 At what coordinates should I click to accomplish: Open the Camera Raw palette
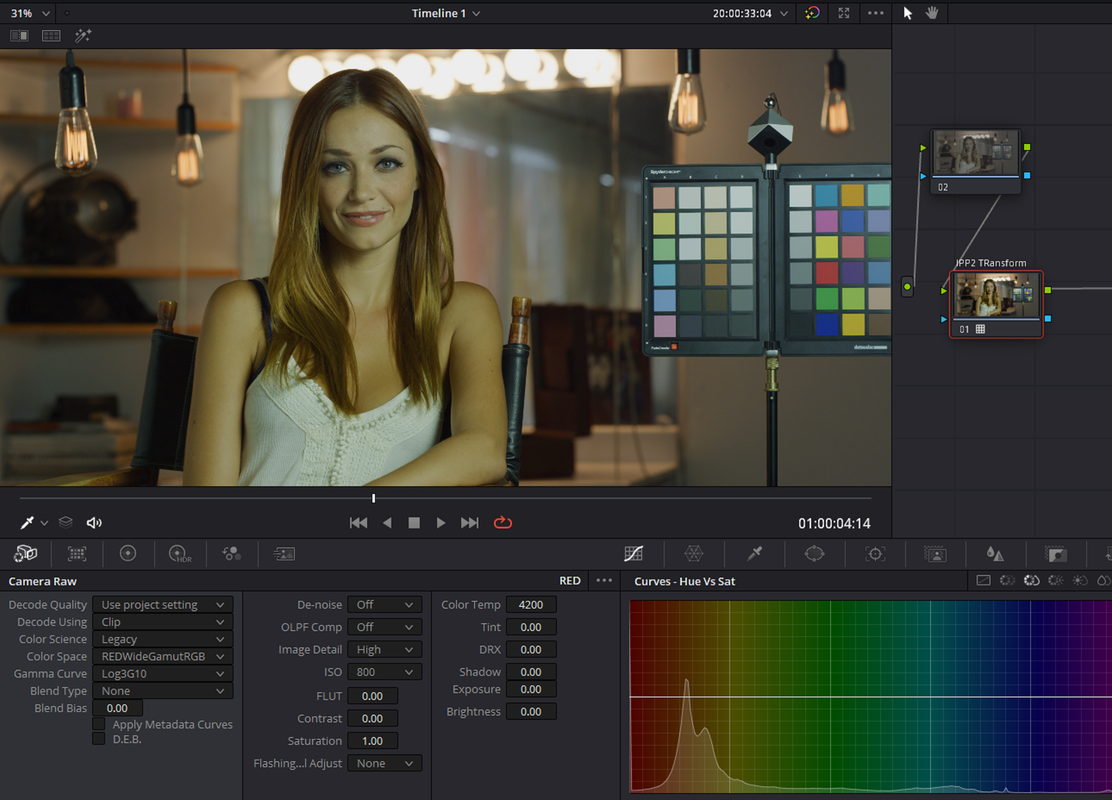[26, 553]
